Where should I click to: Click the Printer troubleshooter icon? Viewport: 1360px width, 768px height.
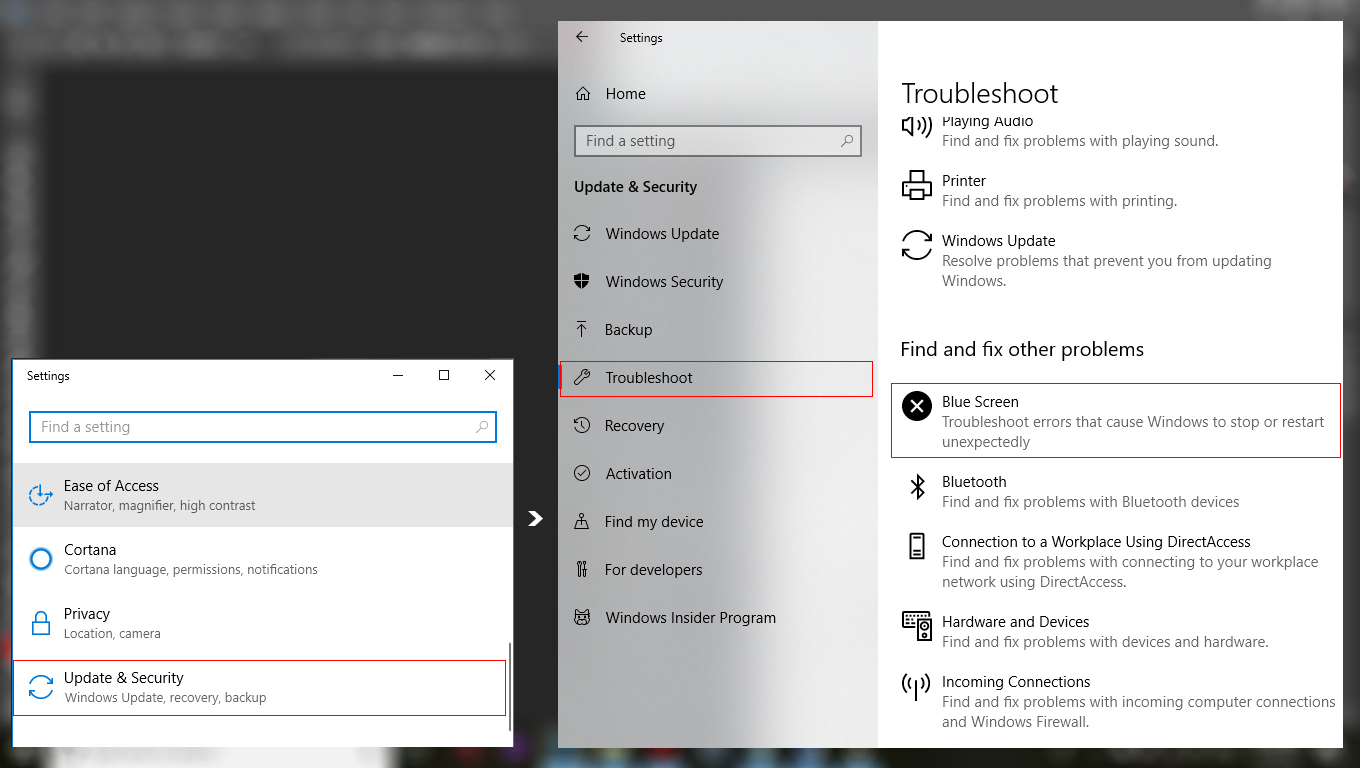pos(916,186)
